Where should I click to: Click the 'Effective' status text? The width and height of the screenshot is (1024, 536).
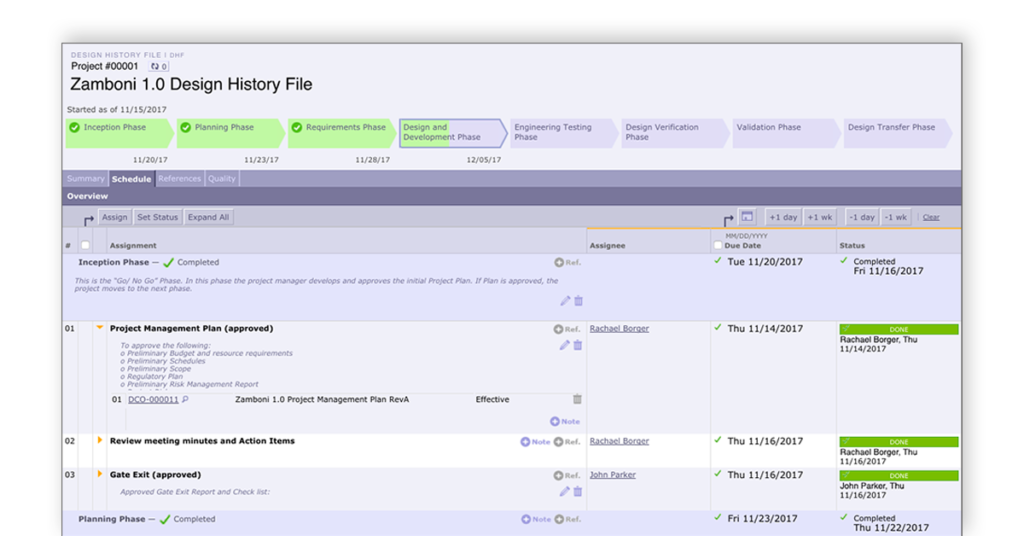[x=492, y=400]
